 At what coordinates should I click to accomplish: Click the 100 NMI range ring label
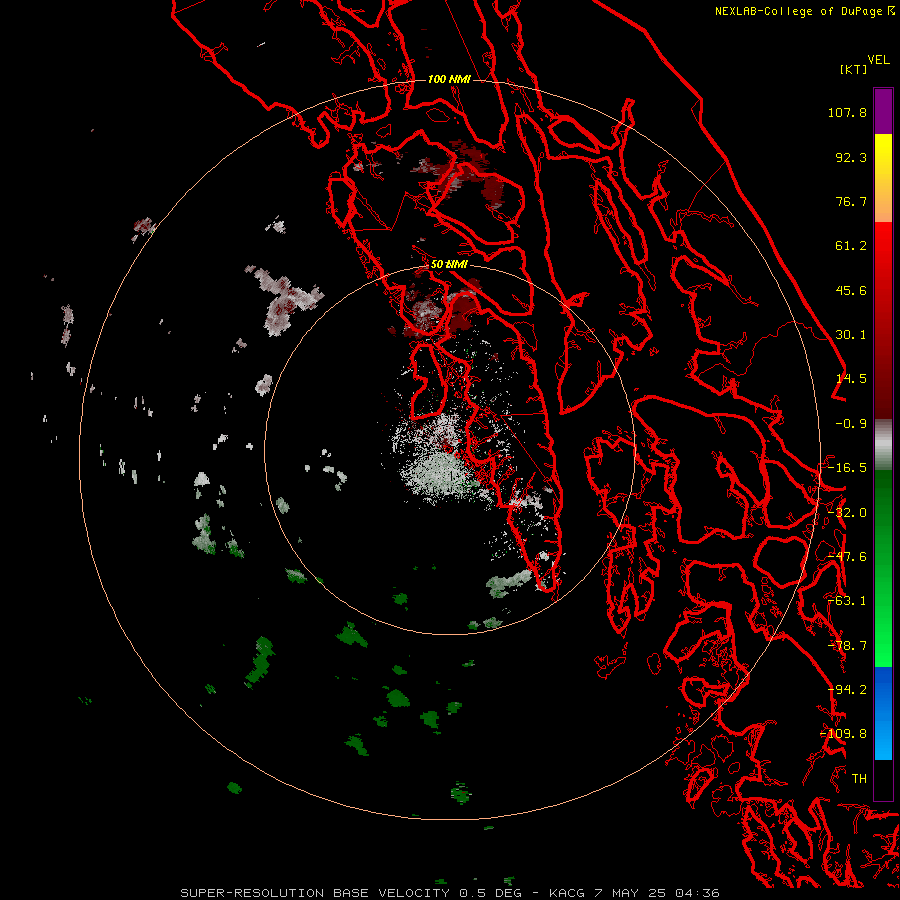click(449, 79)
